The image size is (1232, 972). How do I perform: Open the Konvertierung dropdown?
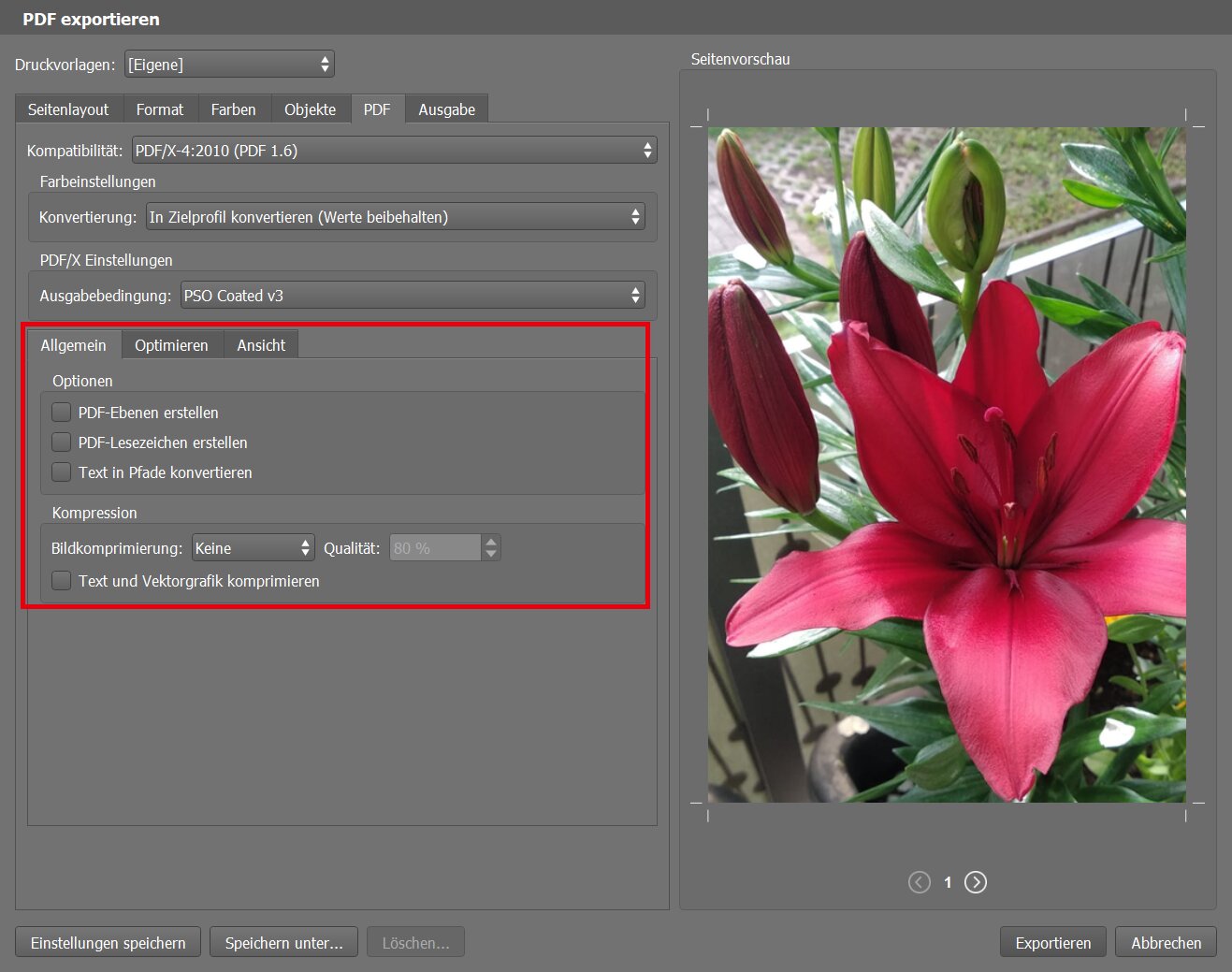pos(396,217)
